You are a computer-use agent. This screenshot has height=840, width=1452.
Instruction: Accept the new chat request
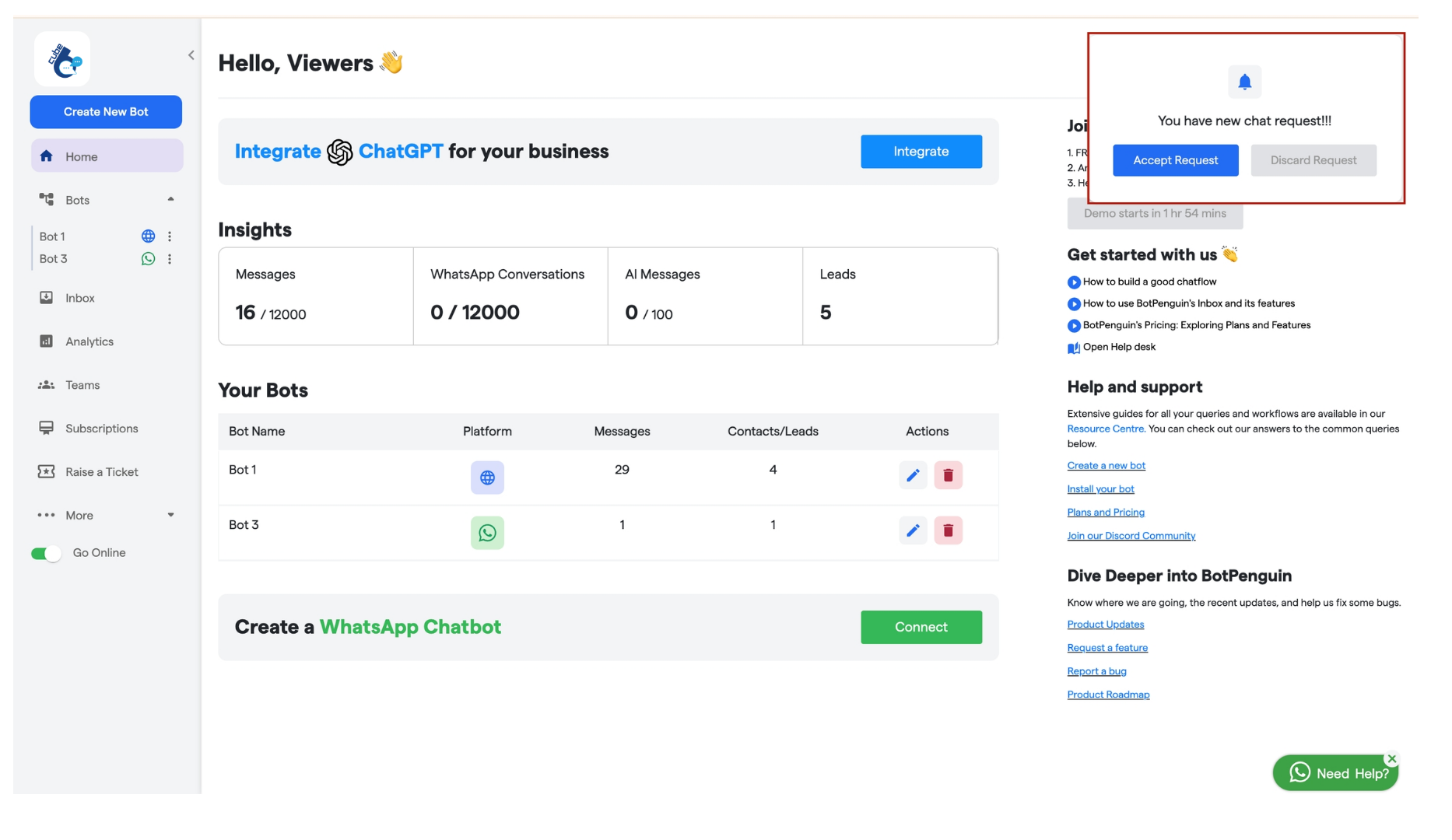pyautogui.click(x=1175, y=160)
